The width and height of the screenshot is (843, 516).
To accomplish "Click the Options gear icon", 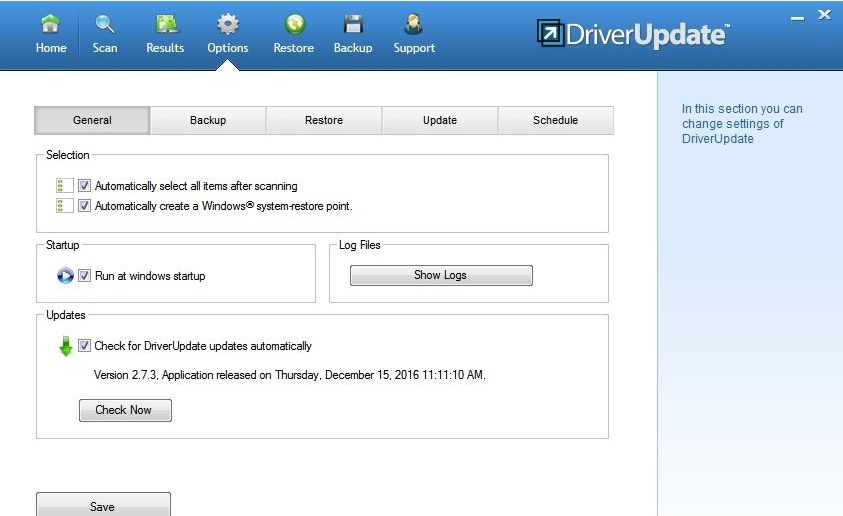I will 228,24.
